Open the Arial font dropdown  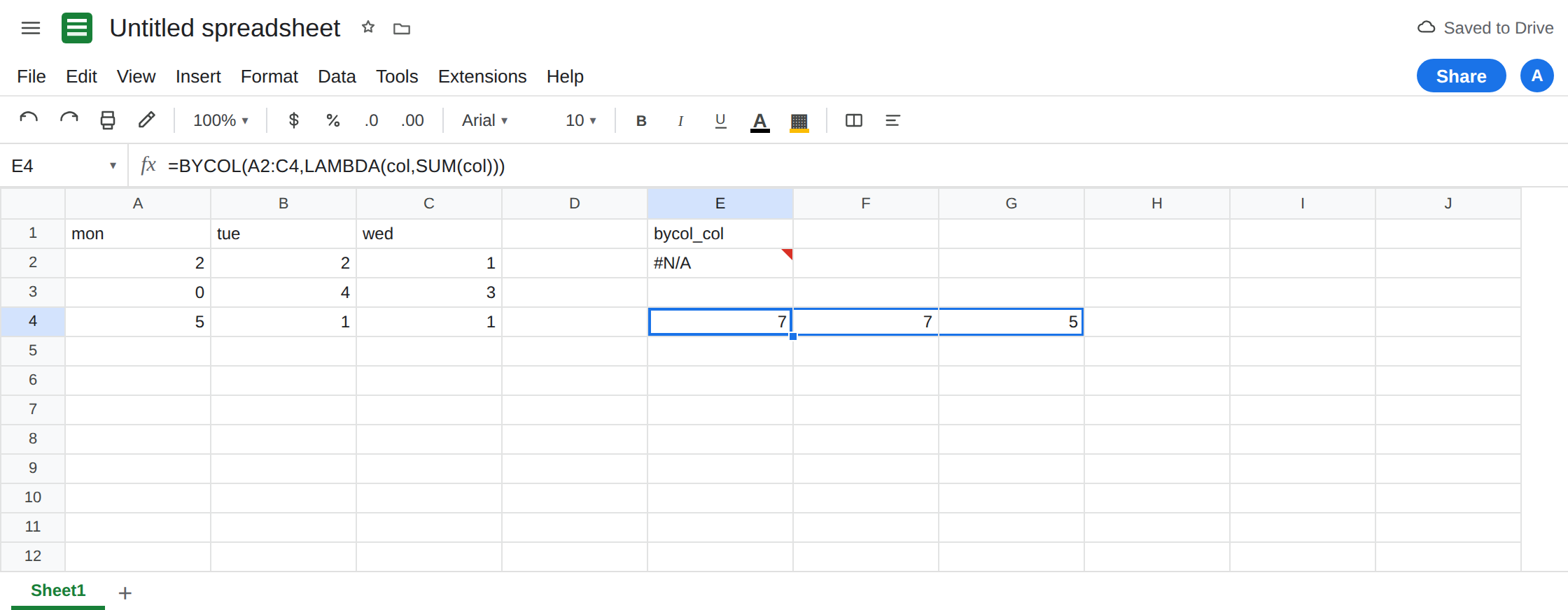point(484,120)
